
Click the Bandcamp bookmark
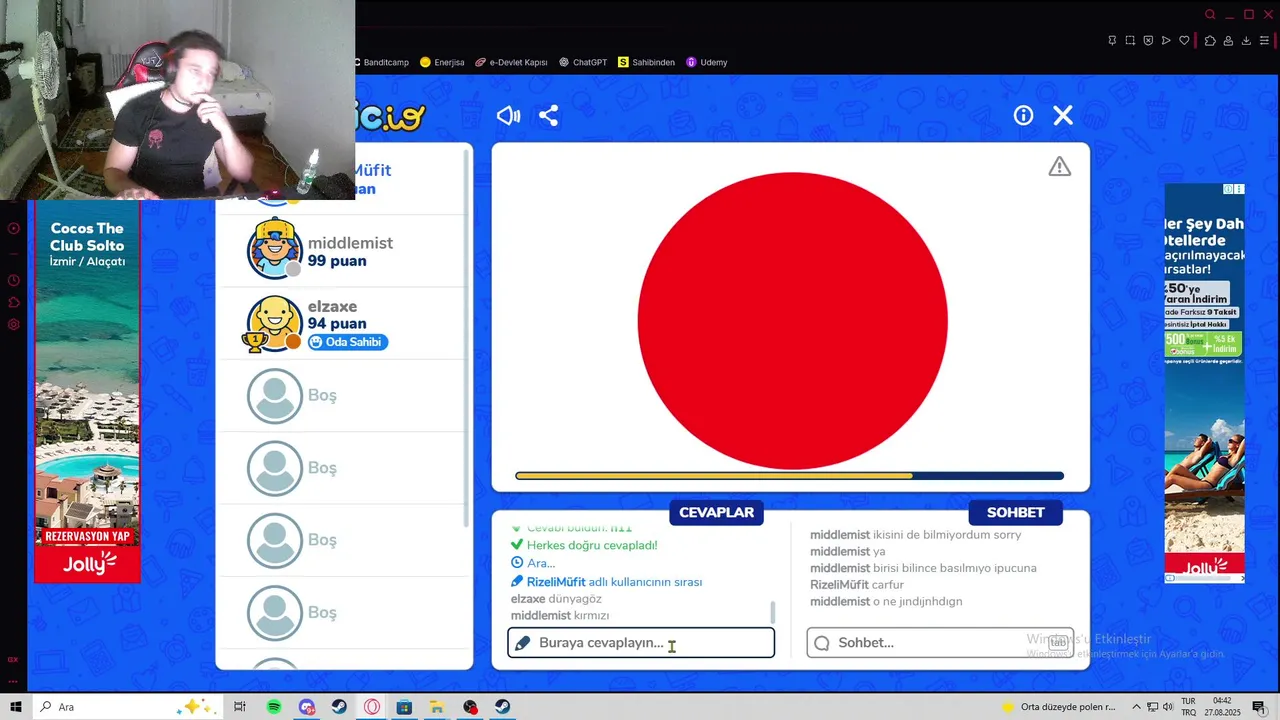(383, 62)
